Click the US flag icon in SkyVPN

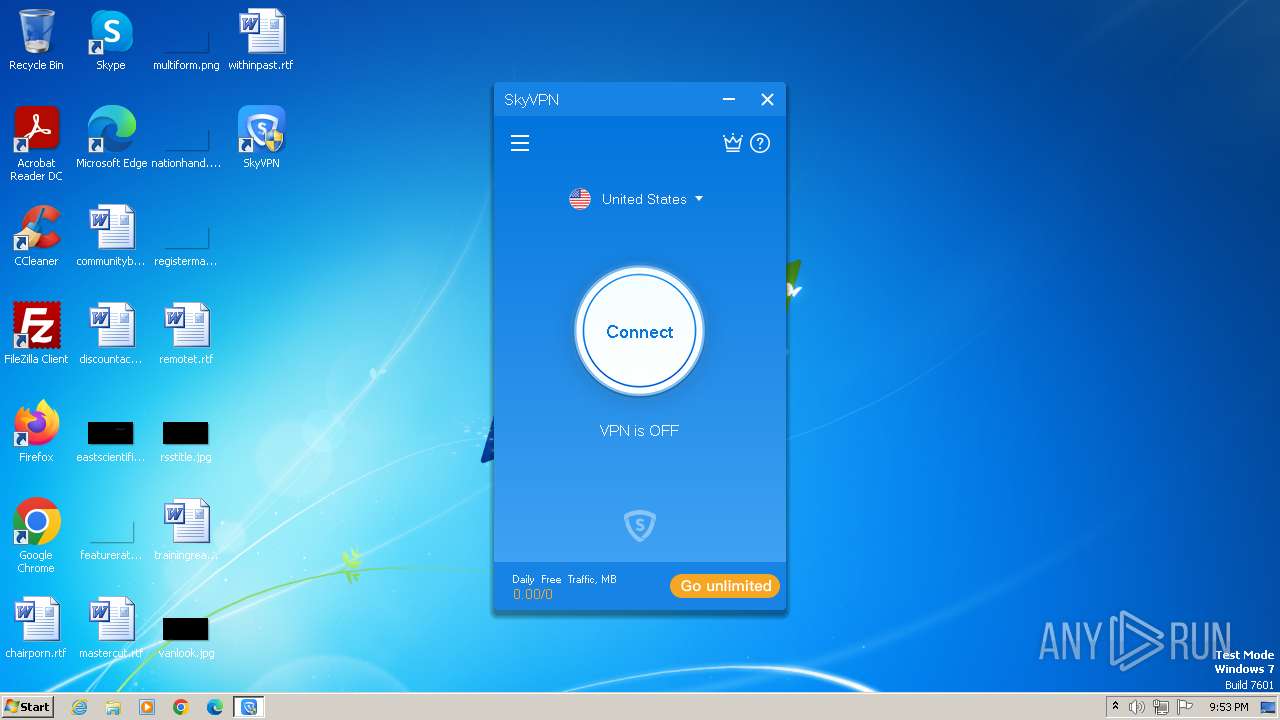(x=580, y=199)
